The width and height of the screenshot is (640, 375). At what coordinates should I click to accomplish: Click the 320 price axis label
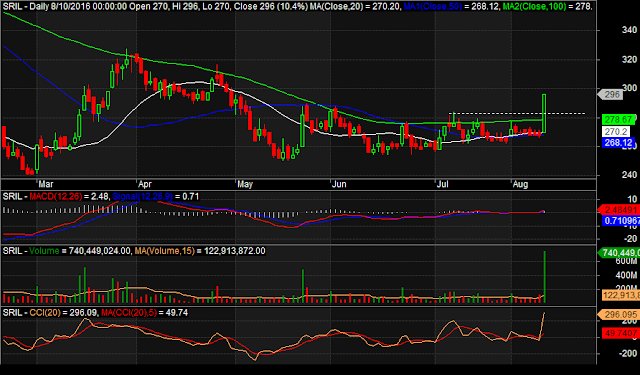tap(629, 60)
